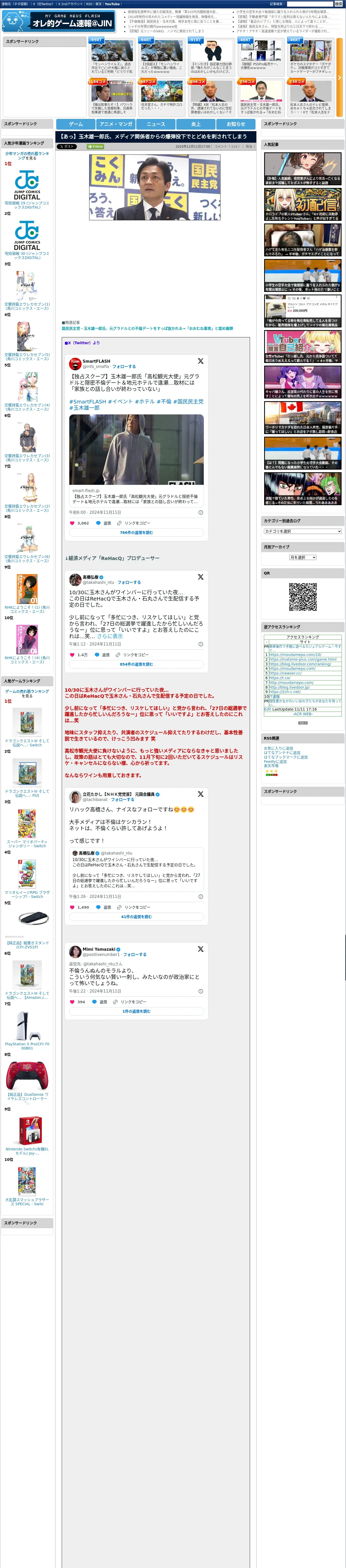The height and width of the screenshot is (1568, 346).
Task: Open info icon on SmartFLASH tweet
Action: 201,512
